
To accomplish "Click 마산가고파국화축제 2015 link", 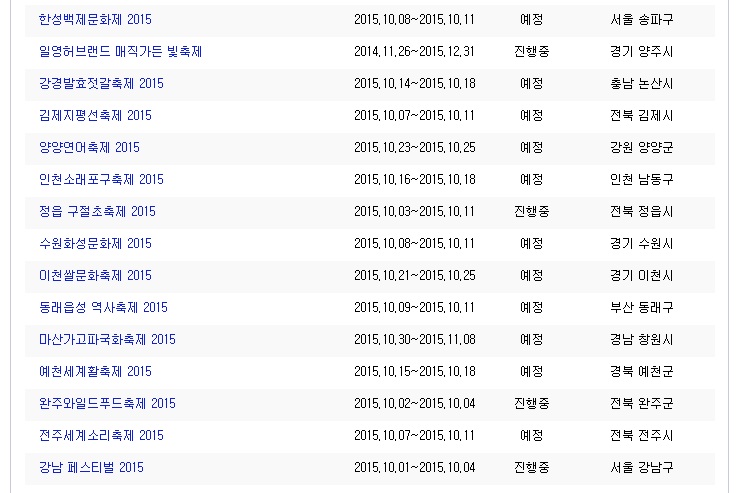I will tap(107, 339).
